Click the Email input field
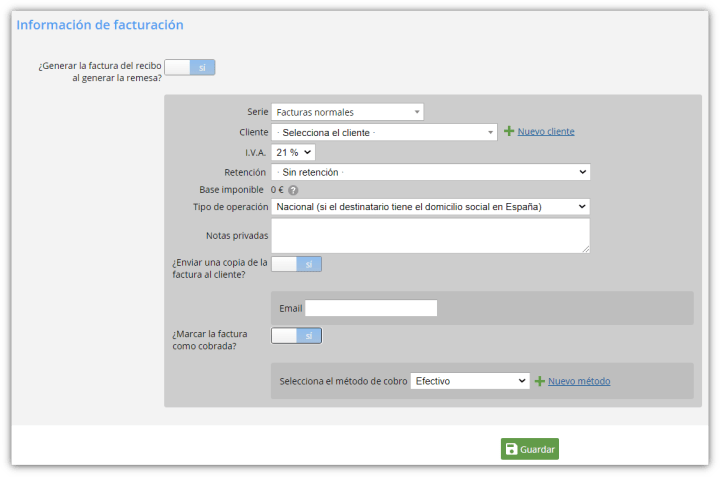This screenshot has height=477, width=720. [x=371, y=308]
